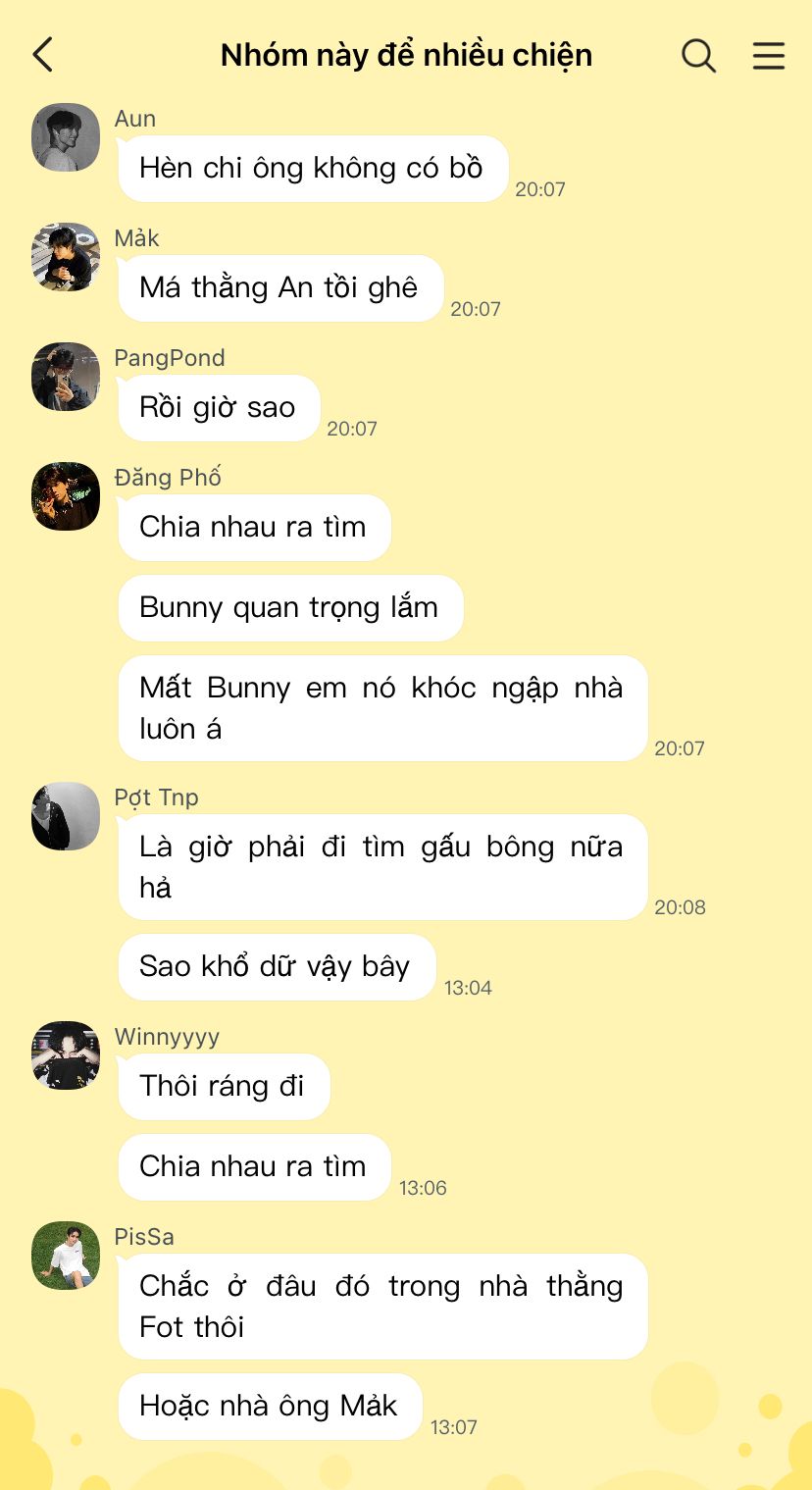Tap Pợt Tnp's avatar
Screen dimensions: 812x1490
[66, 816]
